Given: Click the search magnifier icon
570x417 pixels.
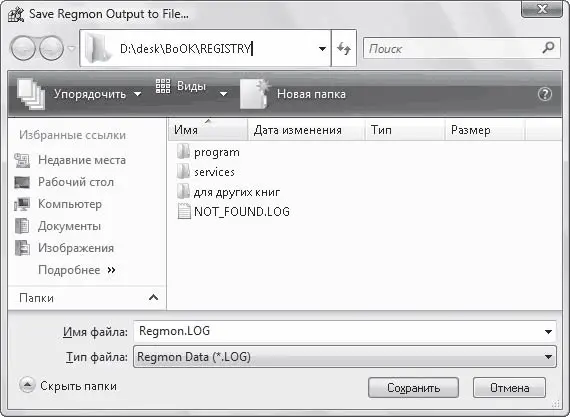Looking at the screenshot, I should 548,48.
